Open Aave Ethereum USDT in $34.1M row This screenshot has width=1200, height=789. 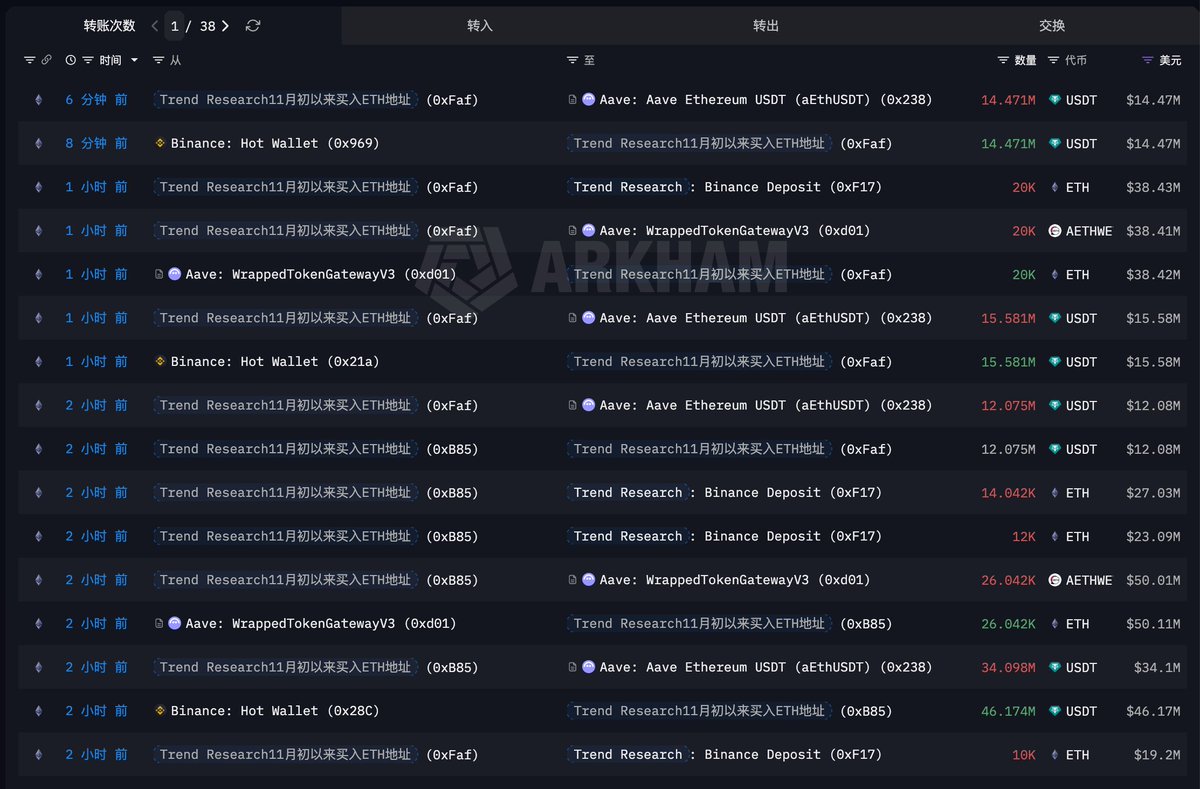click(766, 667)
